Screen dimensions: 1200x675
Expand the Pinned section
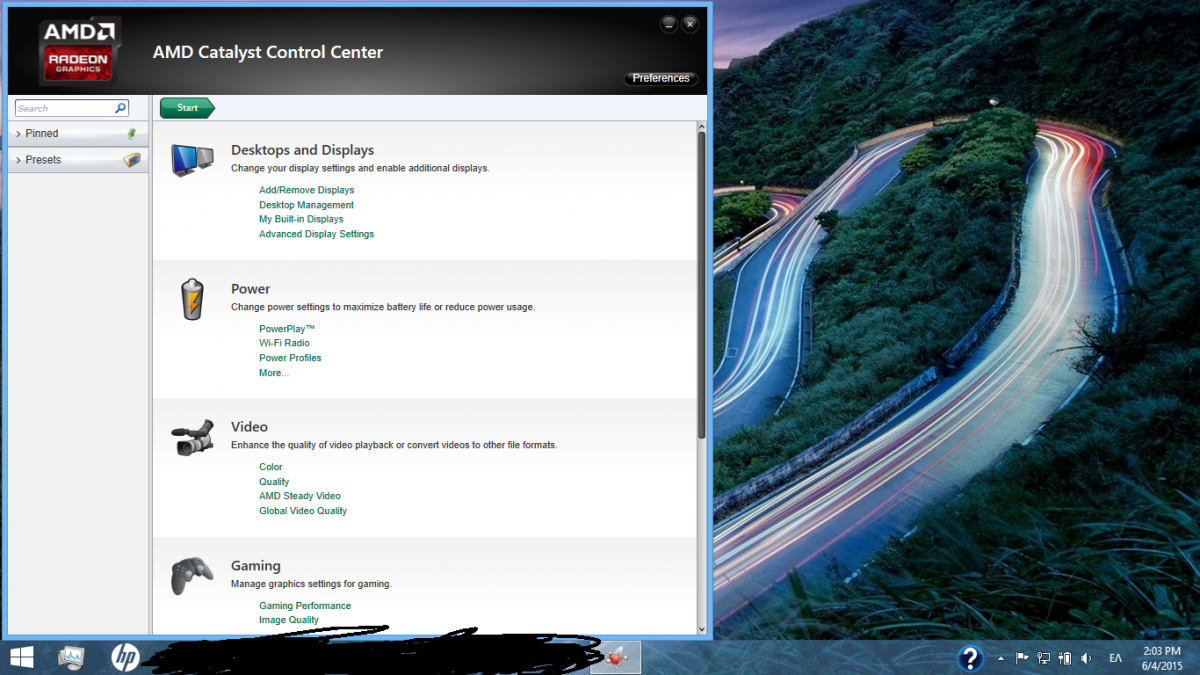click(x=78, y=133)
